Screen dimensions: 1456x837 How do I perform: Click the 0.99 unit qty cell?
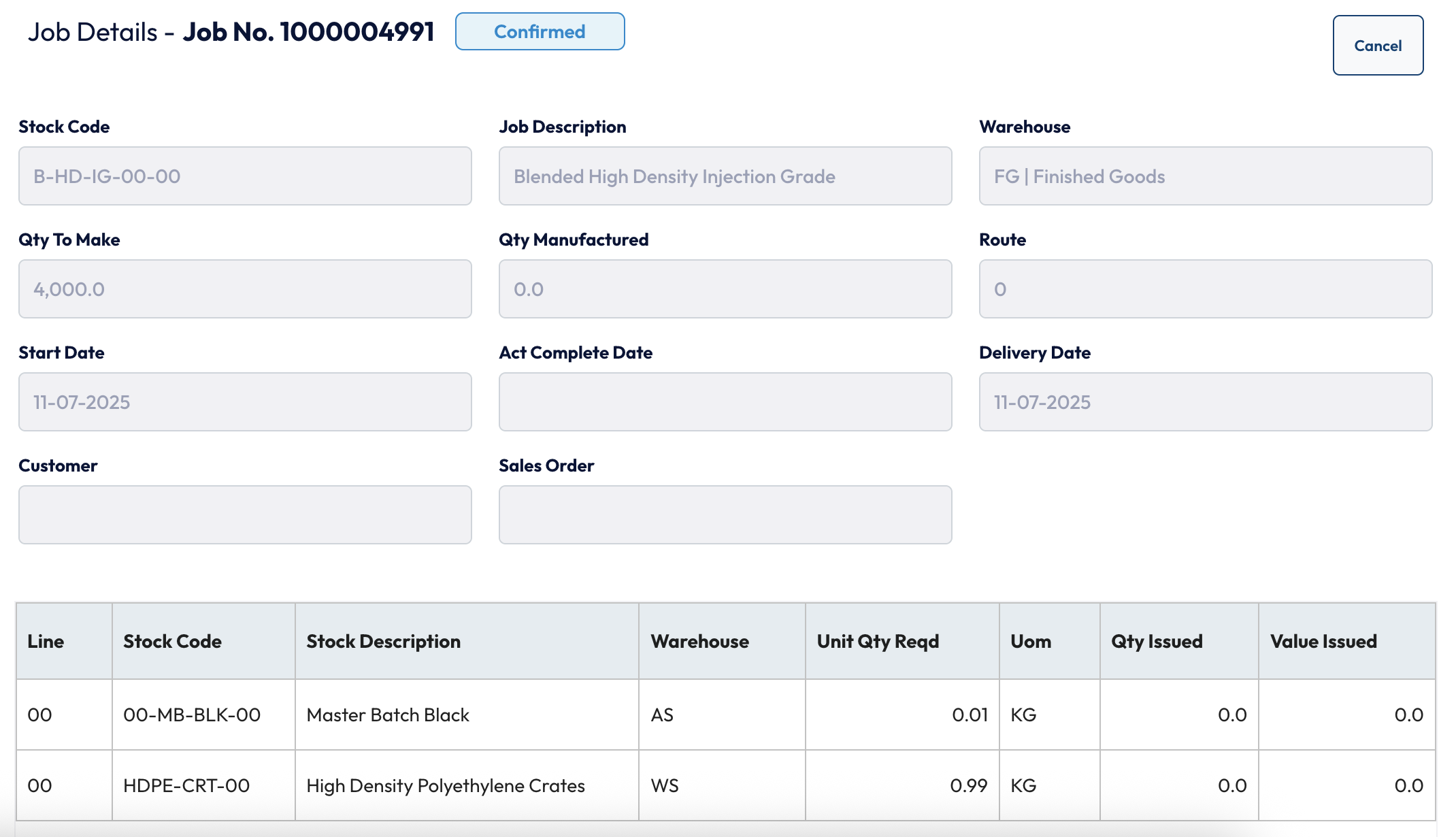(902, 786)
